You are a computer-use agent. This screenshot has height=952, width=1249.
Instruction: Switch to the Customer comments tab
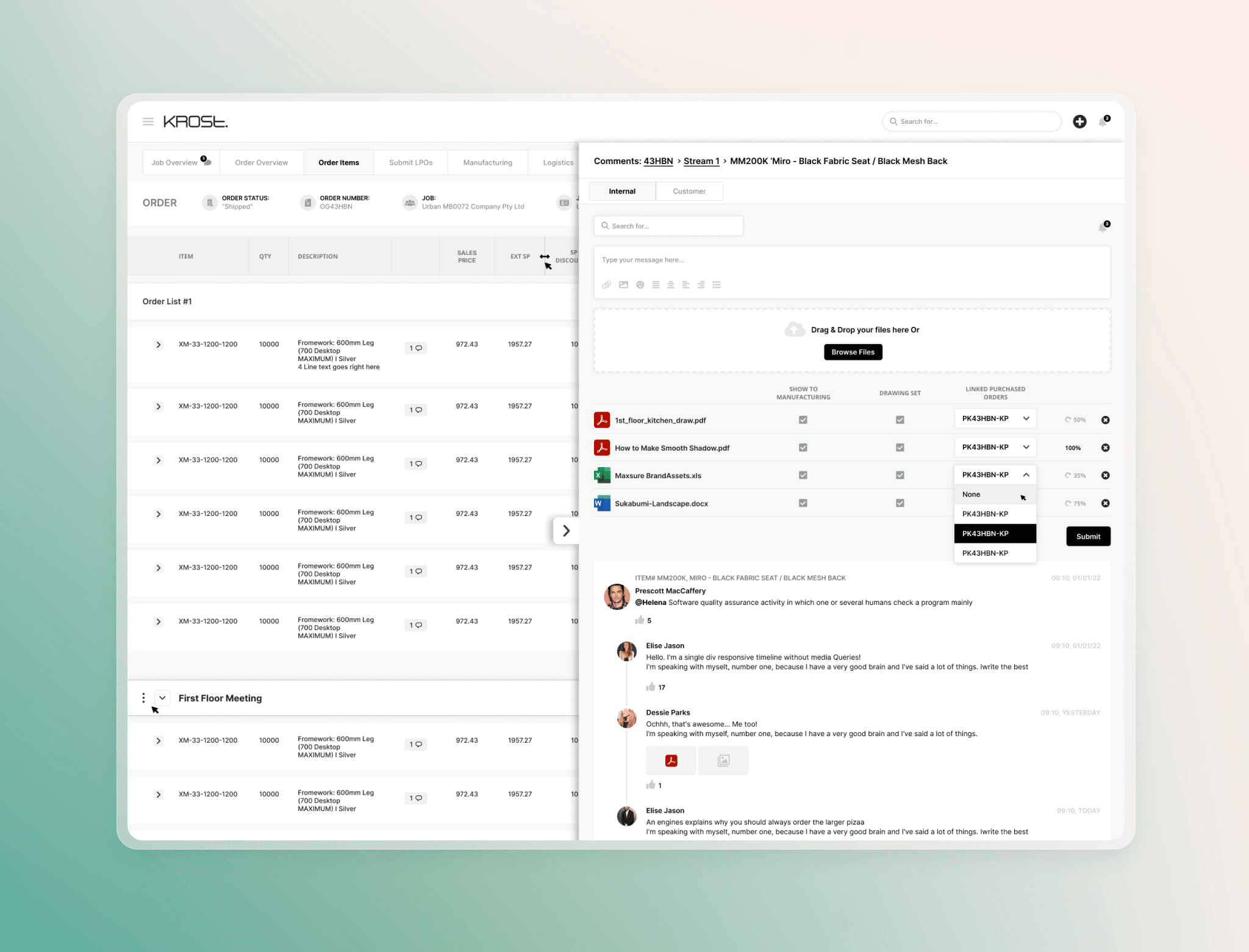tap(689, 191)
